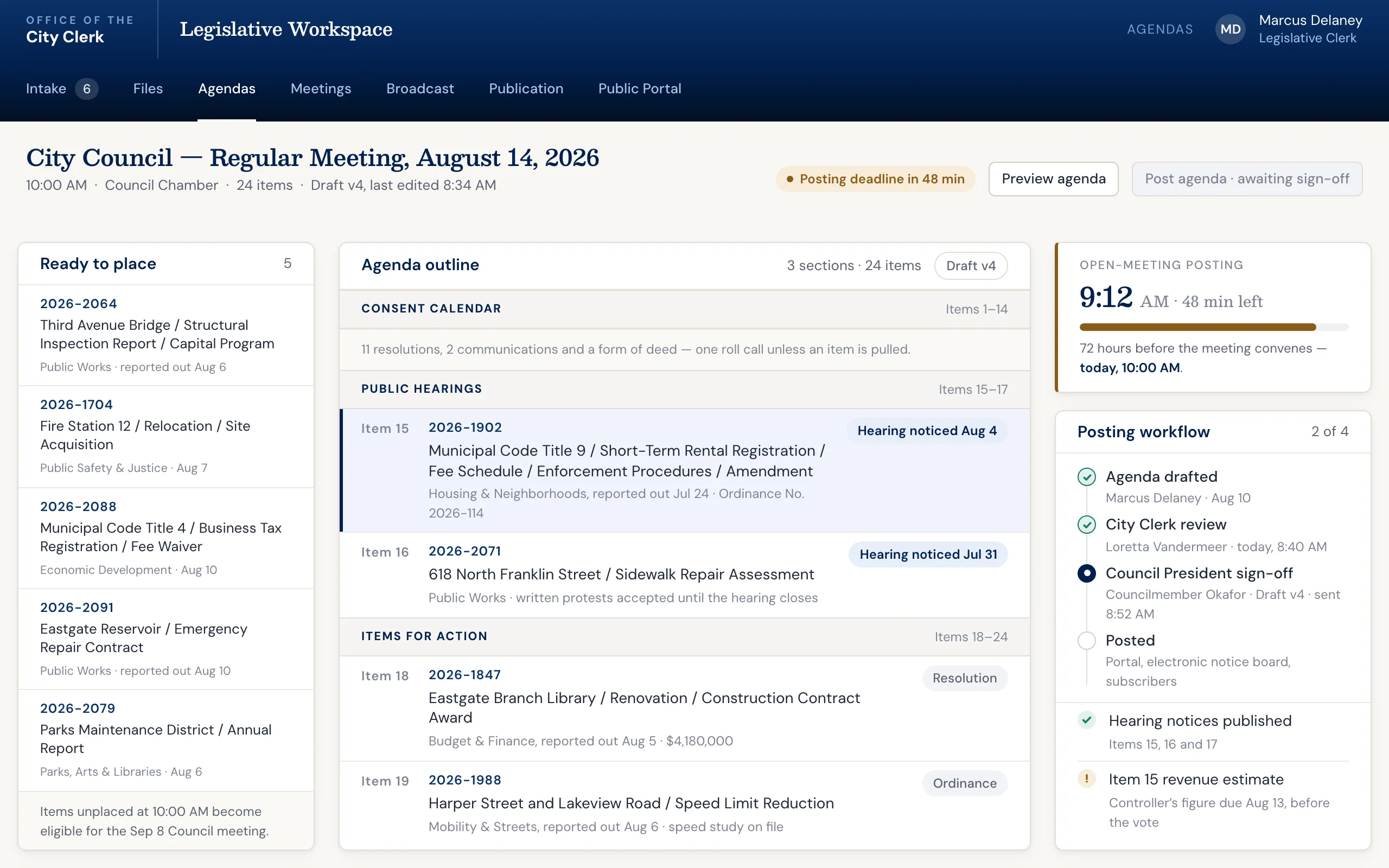Select Item 16 file number 2026-2071
1389x868 pixels.
tap(465, 552)
